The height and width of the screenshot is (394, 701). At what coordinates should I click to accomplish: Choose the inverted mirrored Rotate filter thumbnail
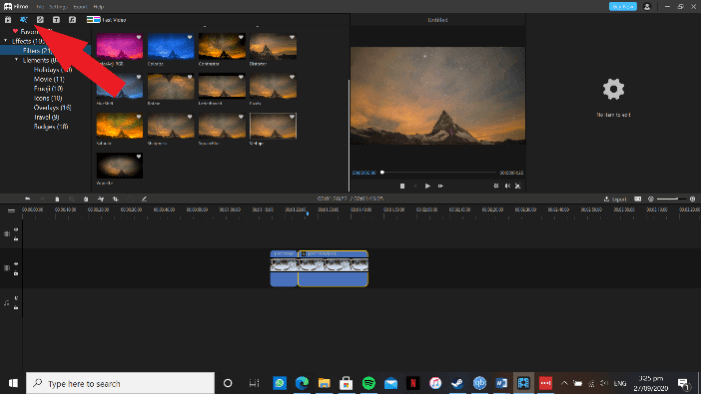coord(171,86)
